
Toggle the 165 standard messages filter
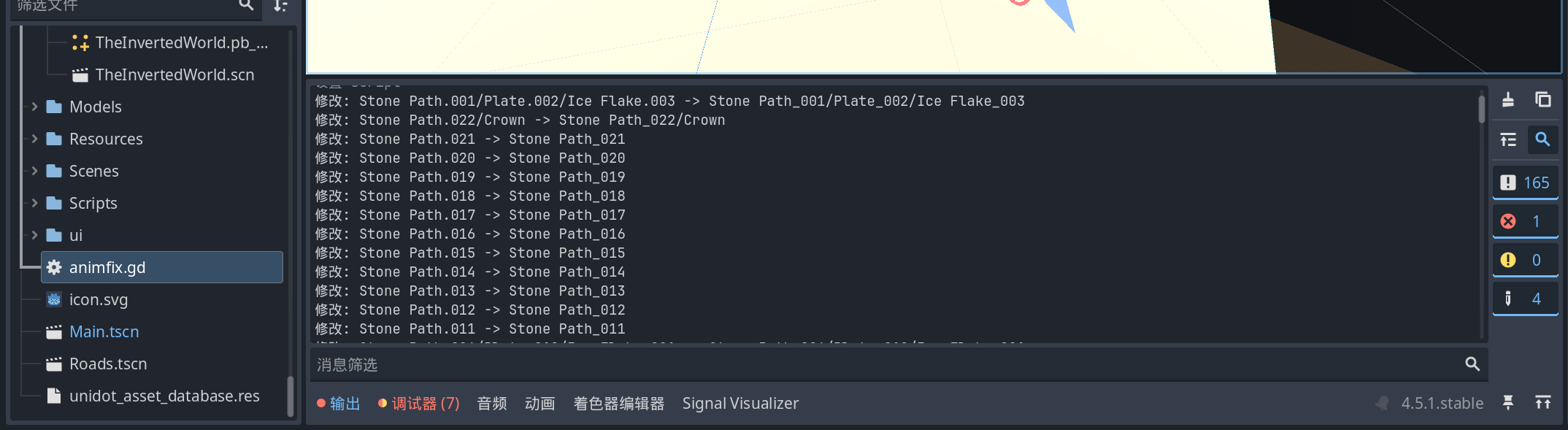(1525, 182)
